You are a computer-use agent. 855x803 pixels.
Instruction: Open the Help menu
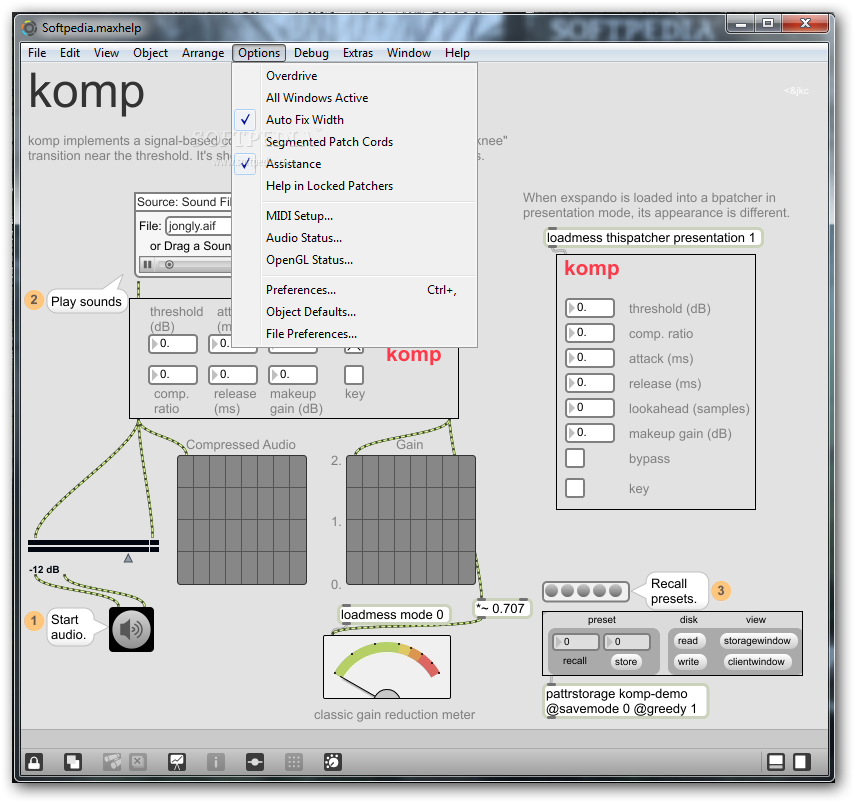(x=457, y=53)
